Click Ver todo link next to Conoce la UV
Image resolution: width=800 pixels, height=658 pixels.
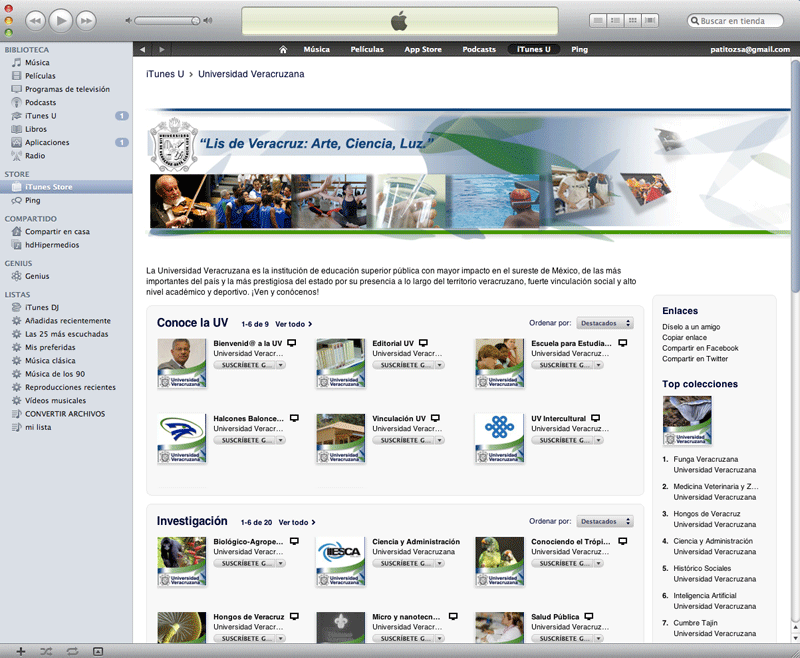click(x=293, y=324)
